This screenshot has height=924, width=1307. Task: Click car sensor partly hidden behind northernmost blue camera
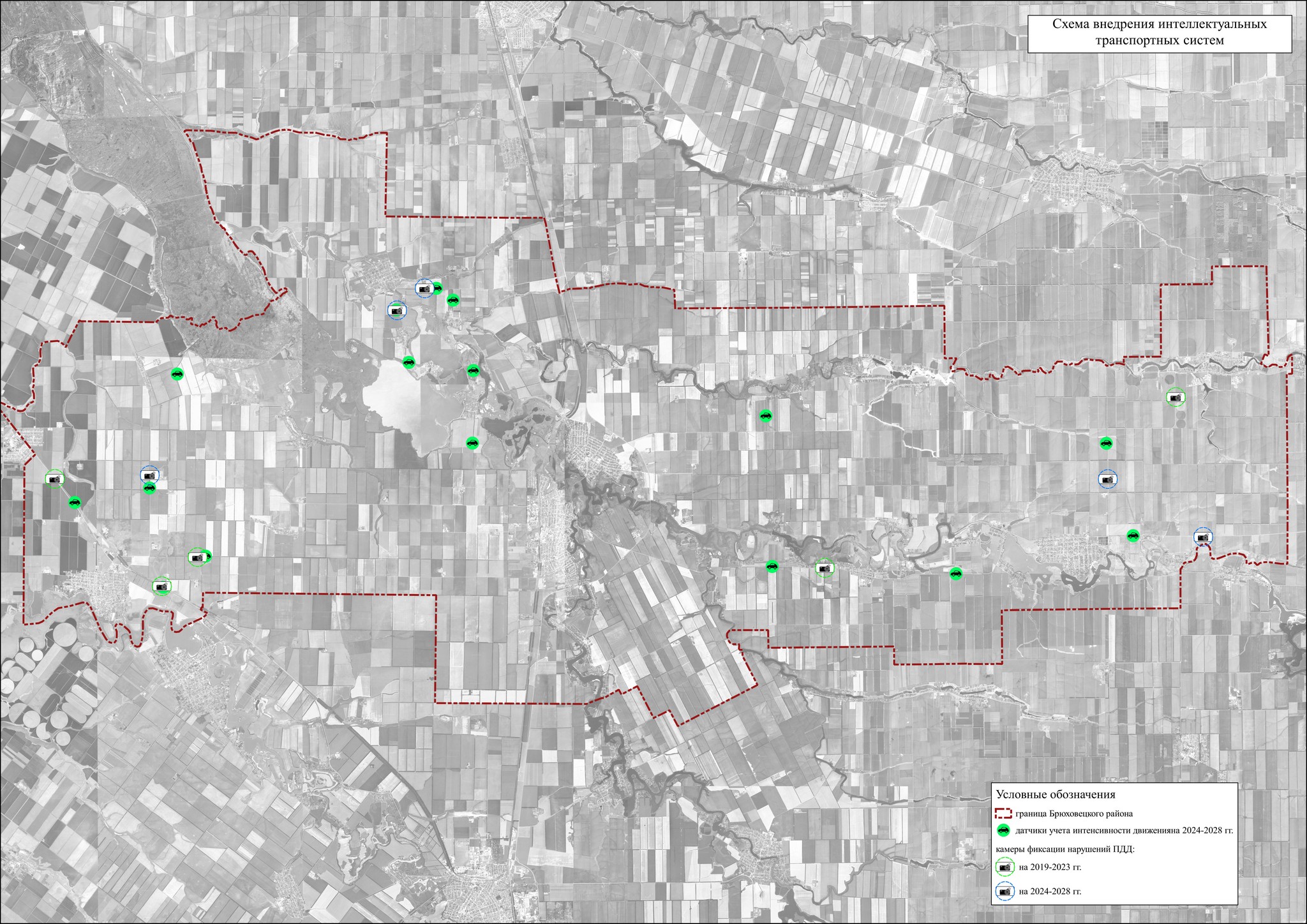click(437, 287)
